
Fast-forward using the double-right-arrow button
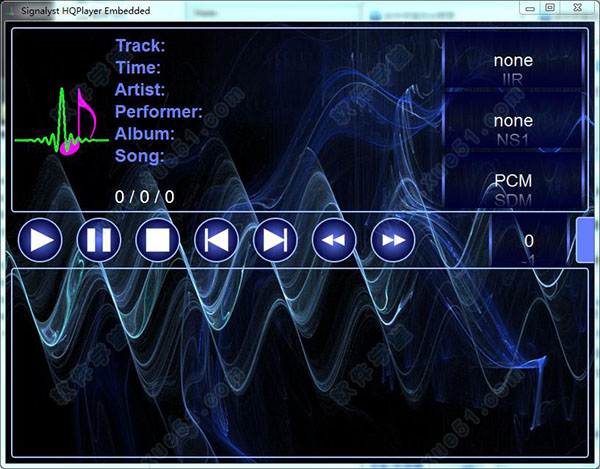pyautogui.click(x=393, y=240)
